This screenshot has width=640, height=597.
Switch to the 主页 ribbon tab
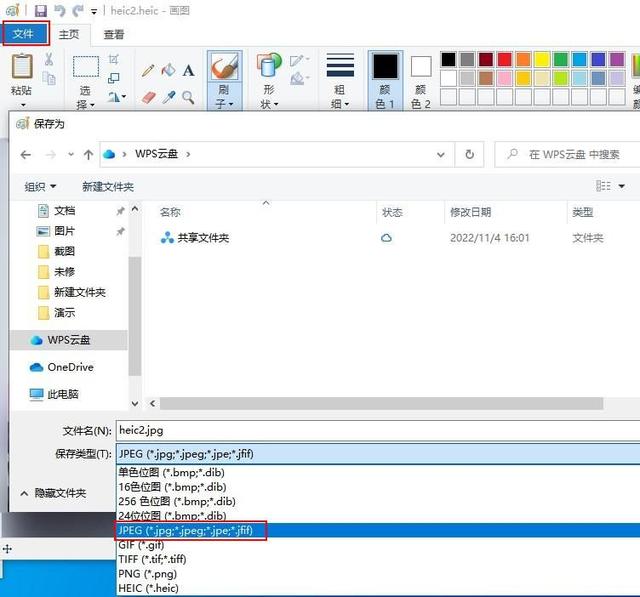click(x=69, y=35)
